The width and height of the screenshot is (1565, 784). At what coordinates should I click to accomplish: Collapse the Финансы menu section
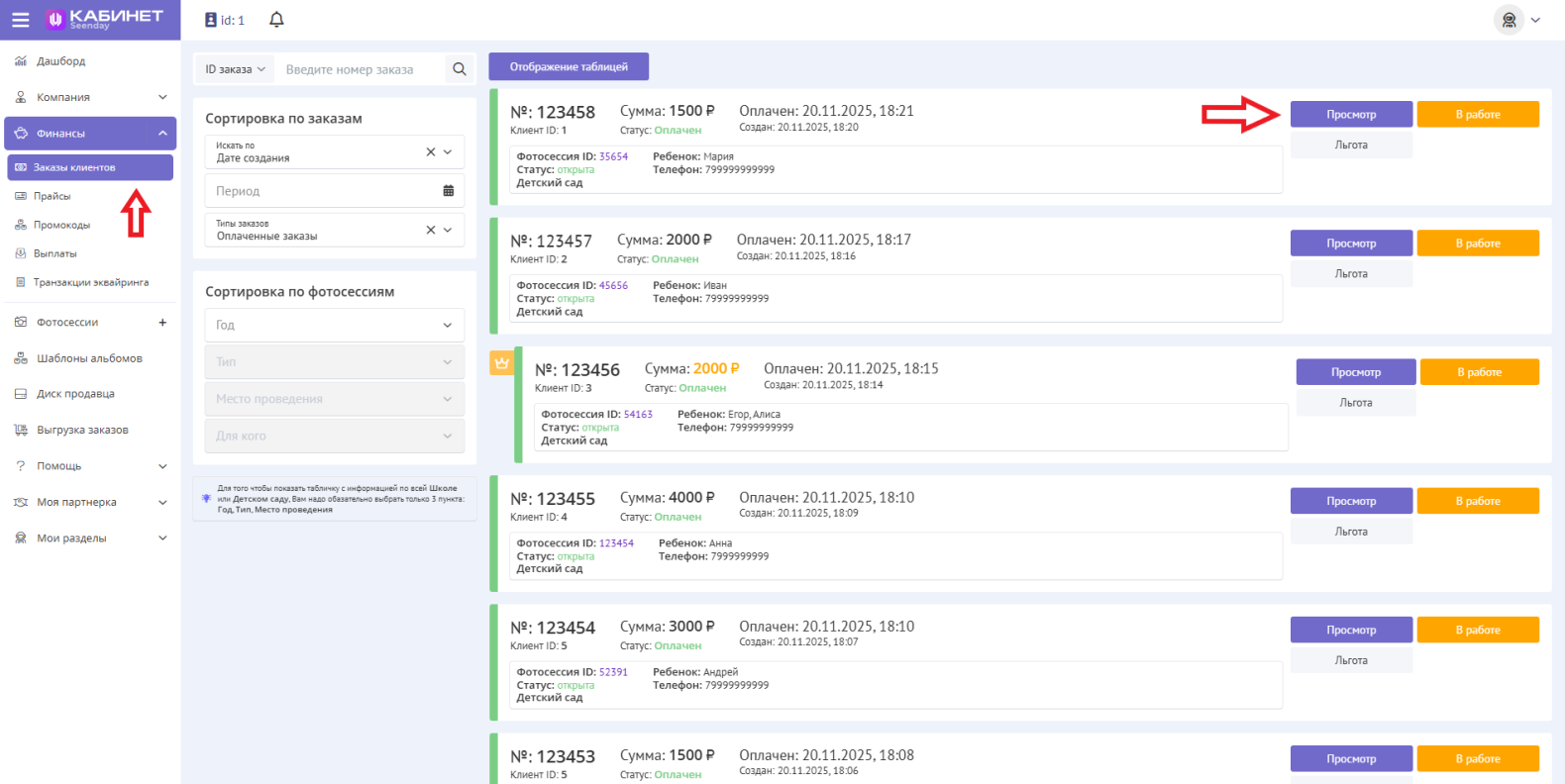(x=162, y=134)
